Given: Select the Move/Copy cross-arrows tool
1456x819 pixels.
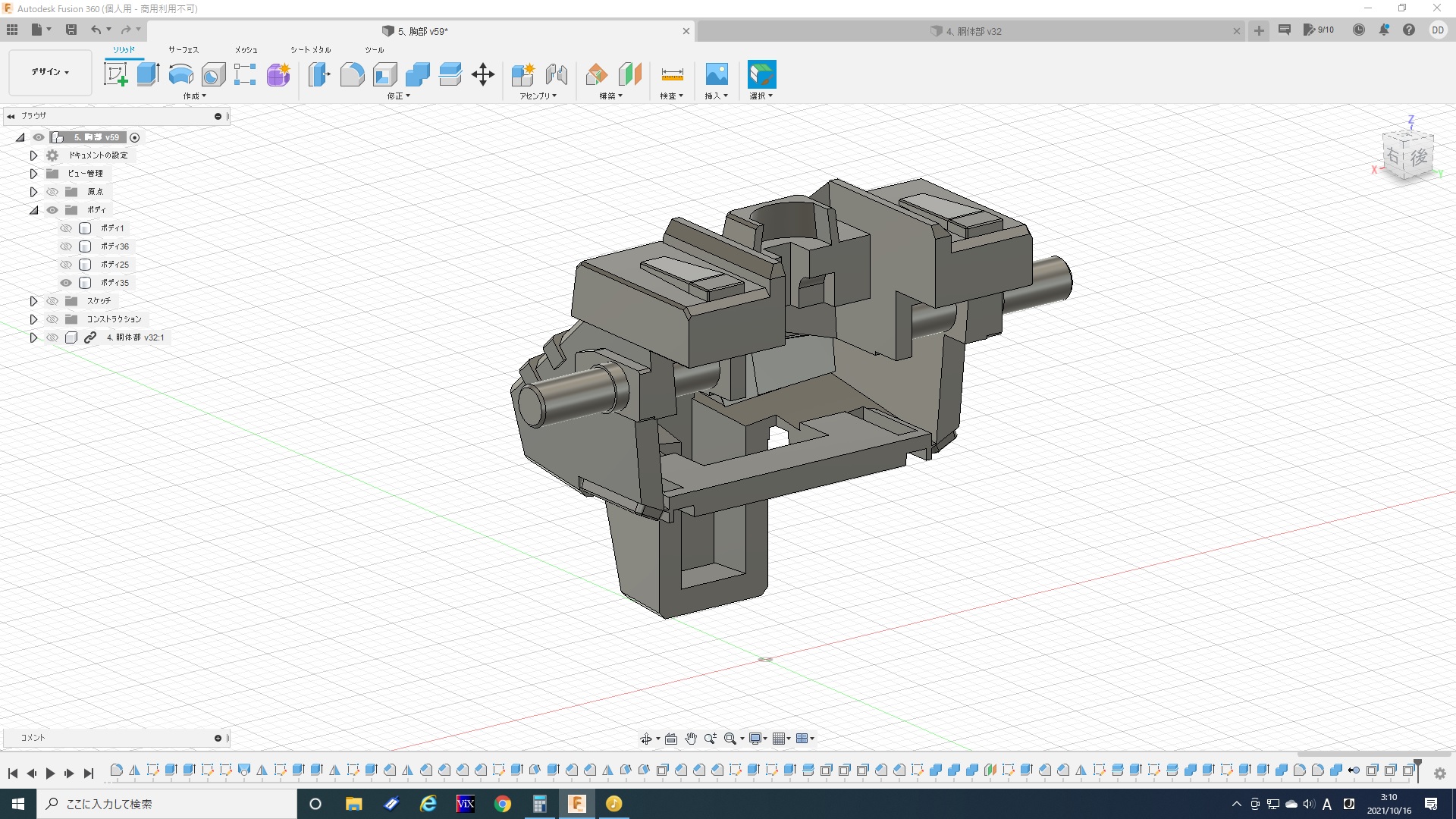Looking at the screenshot, I should click(x=482, y=74).
